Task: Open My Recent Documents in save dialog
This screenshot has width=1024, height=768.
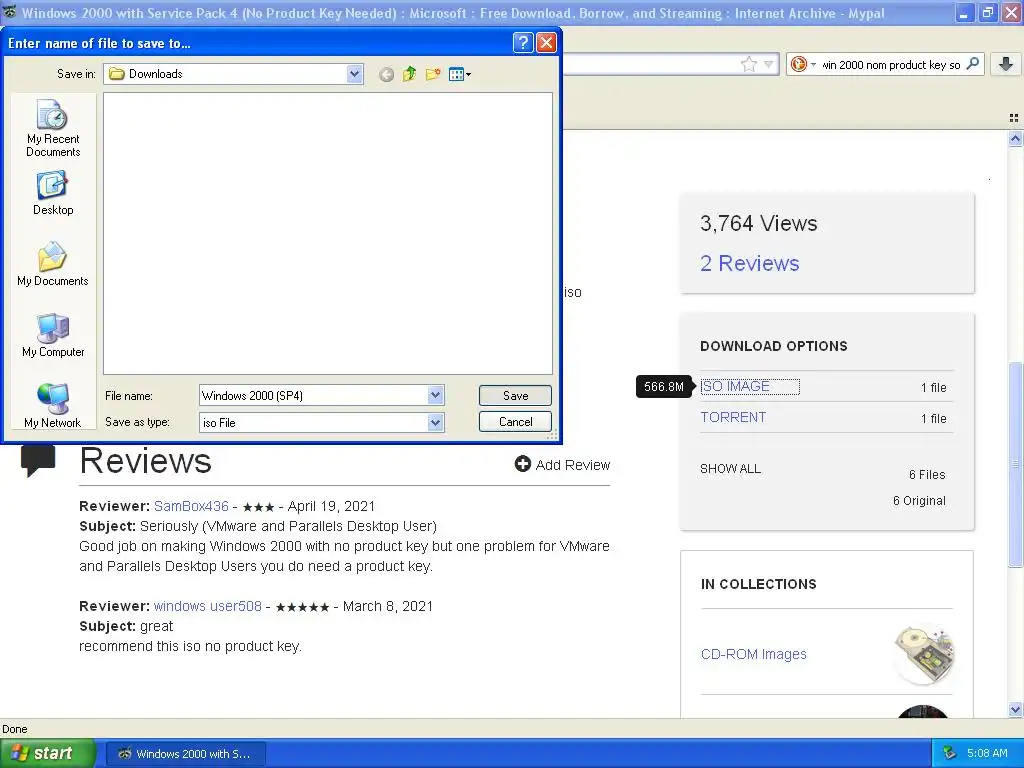Action: (53, 129)
